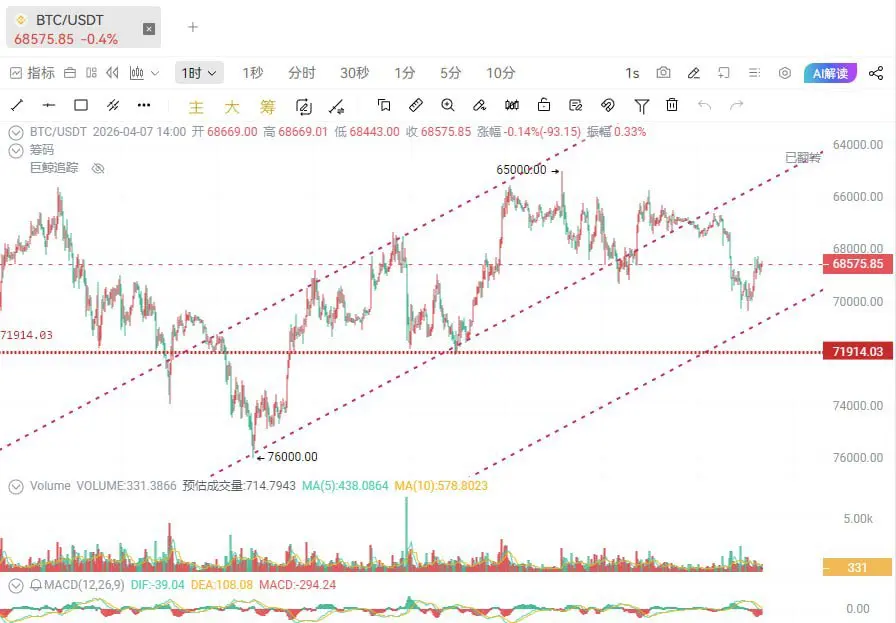This screenshot has width=896, height=623.
Task: Click the MA(5):438.0864 volume label
Action: click(345, 486)
